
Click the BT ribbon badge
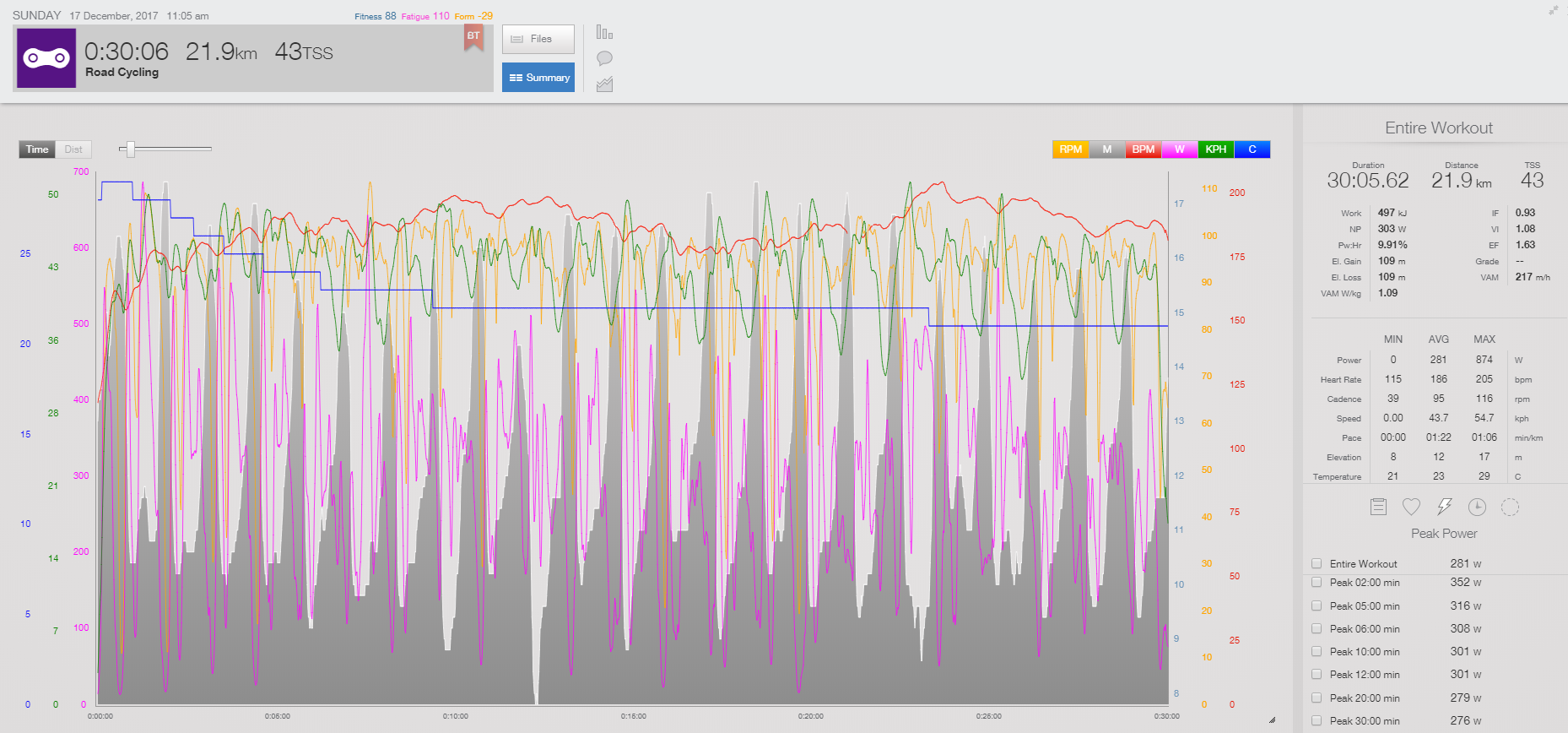473,36
